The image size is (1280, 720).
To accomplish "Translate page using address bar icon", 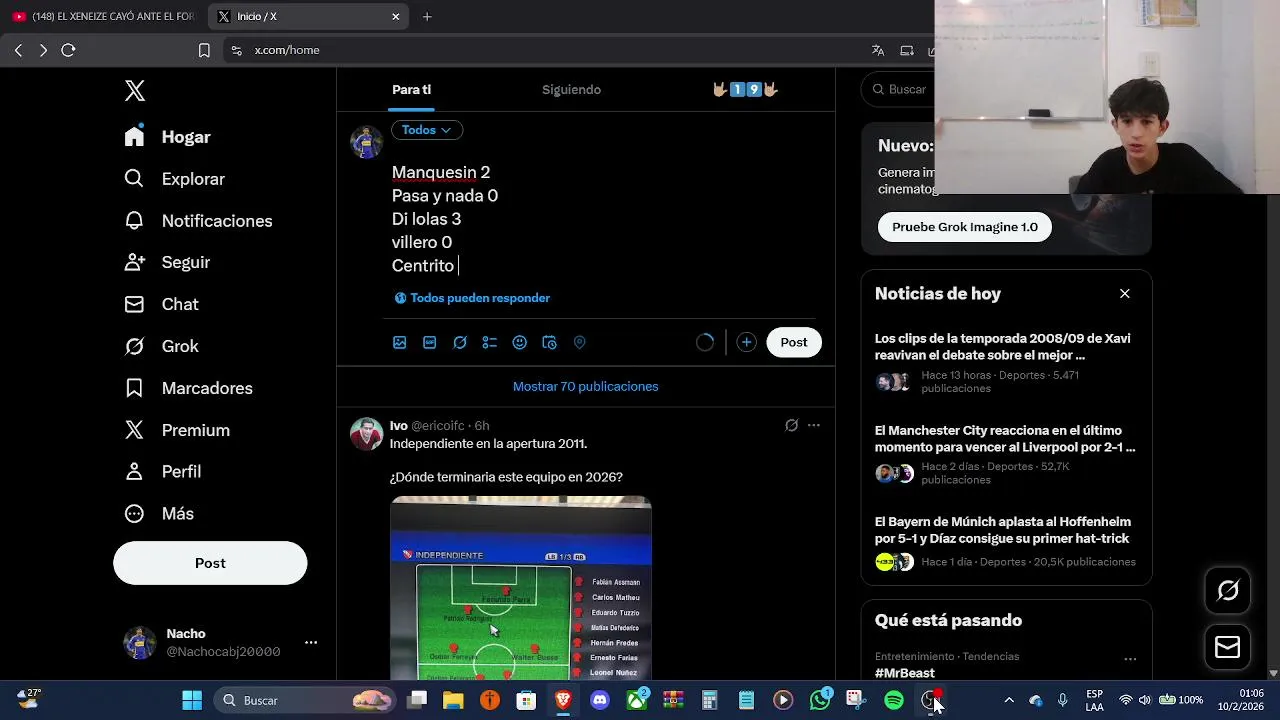I will click(x=878, y=50).
